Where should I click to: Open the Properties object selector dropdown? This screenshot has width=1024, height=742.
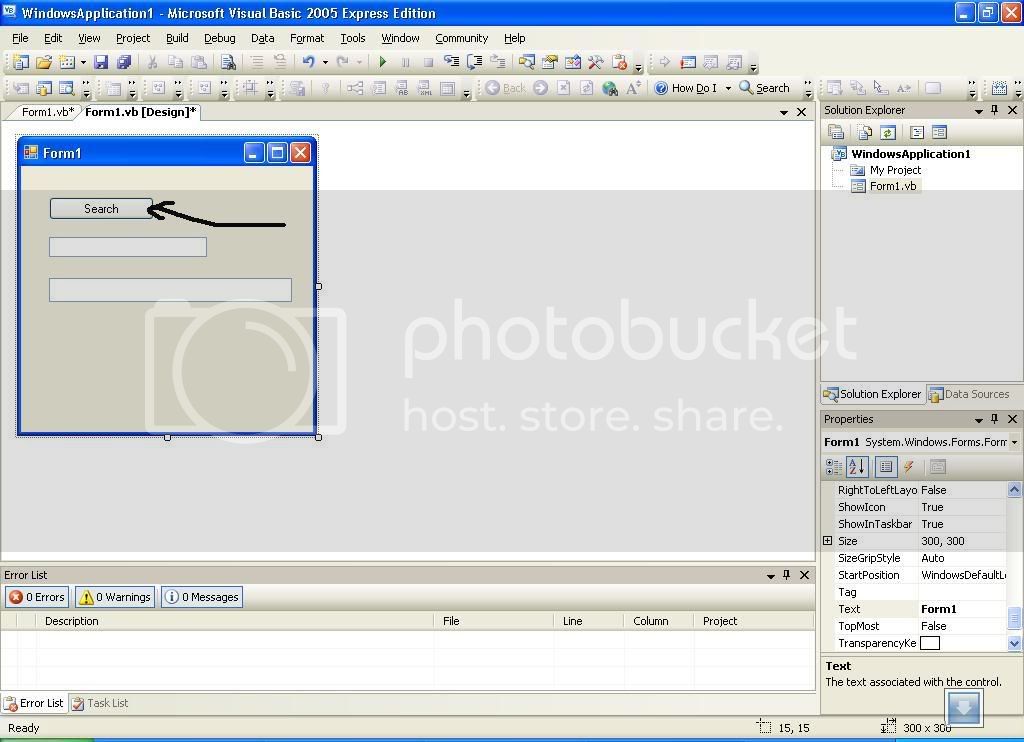click(x=1014, y=442)
